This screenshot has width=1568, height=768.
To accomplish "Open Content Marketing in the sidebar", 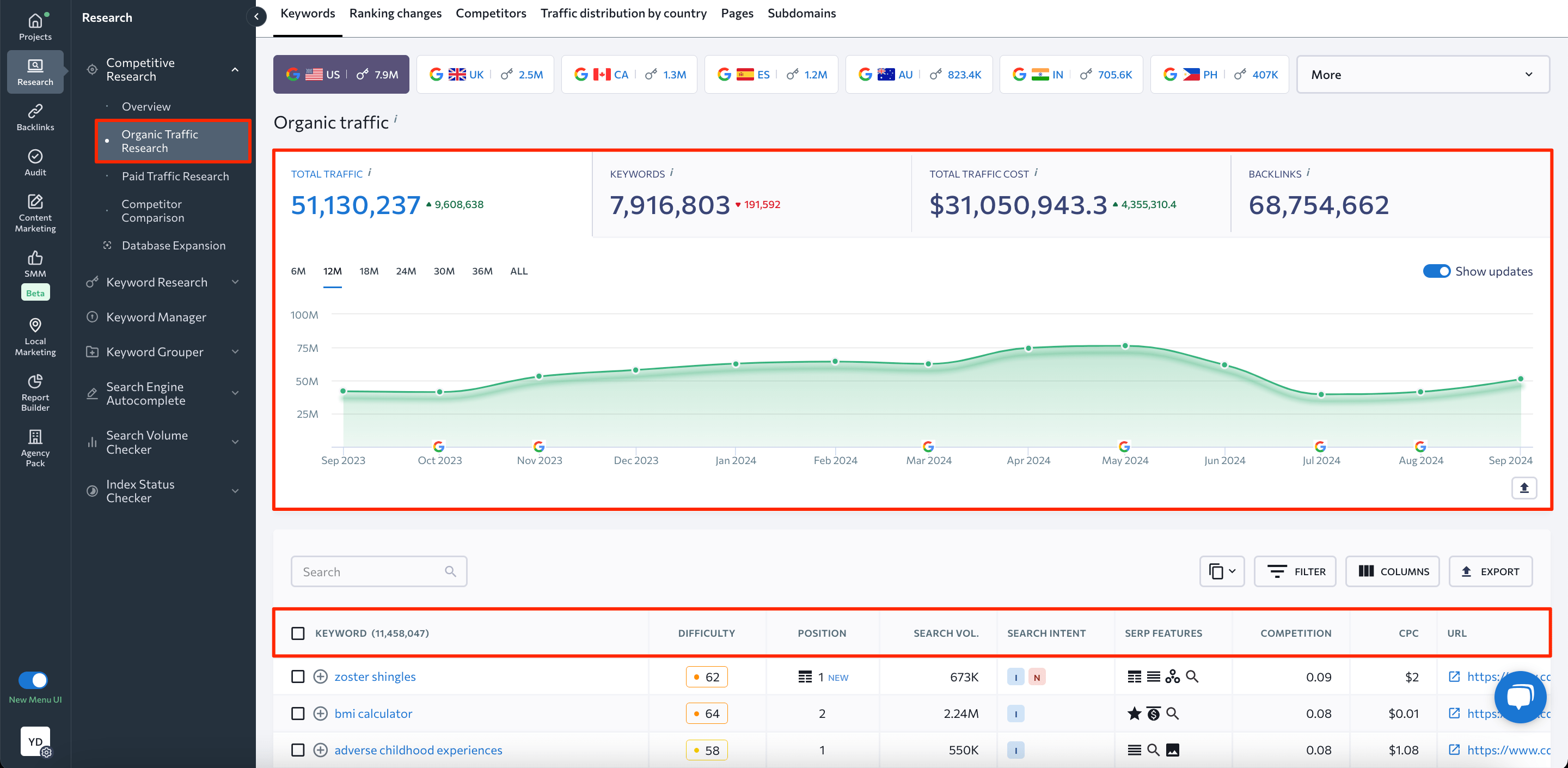I will 35,213.
